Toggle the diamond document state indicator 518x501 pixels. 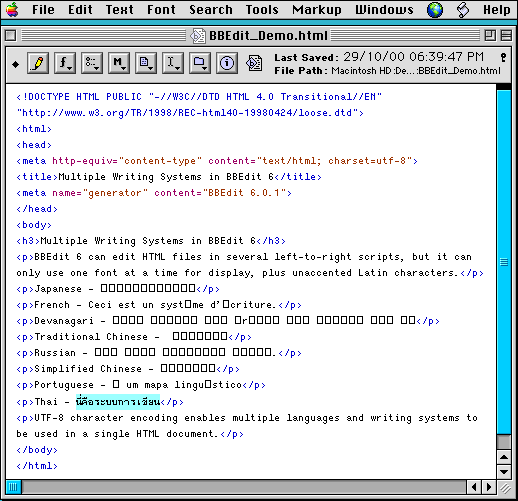click(x=15, y=64)
